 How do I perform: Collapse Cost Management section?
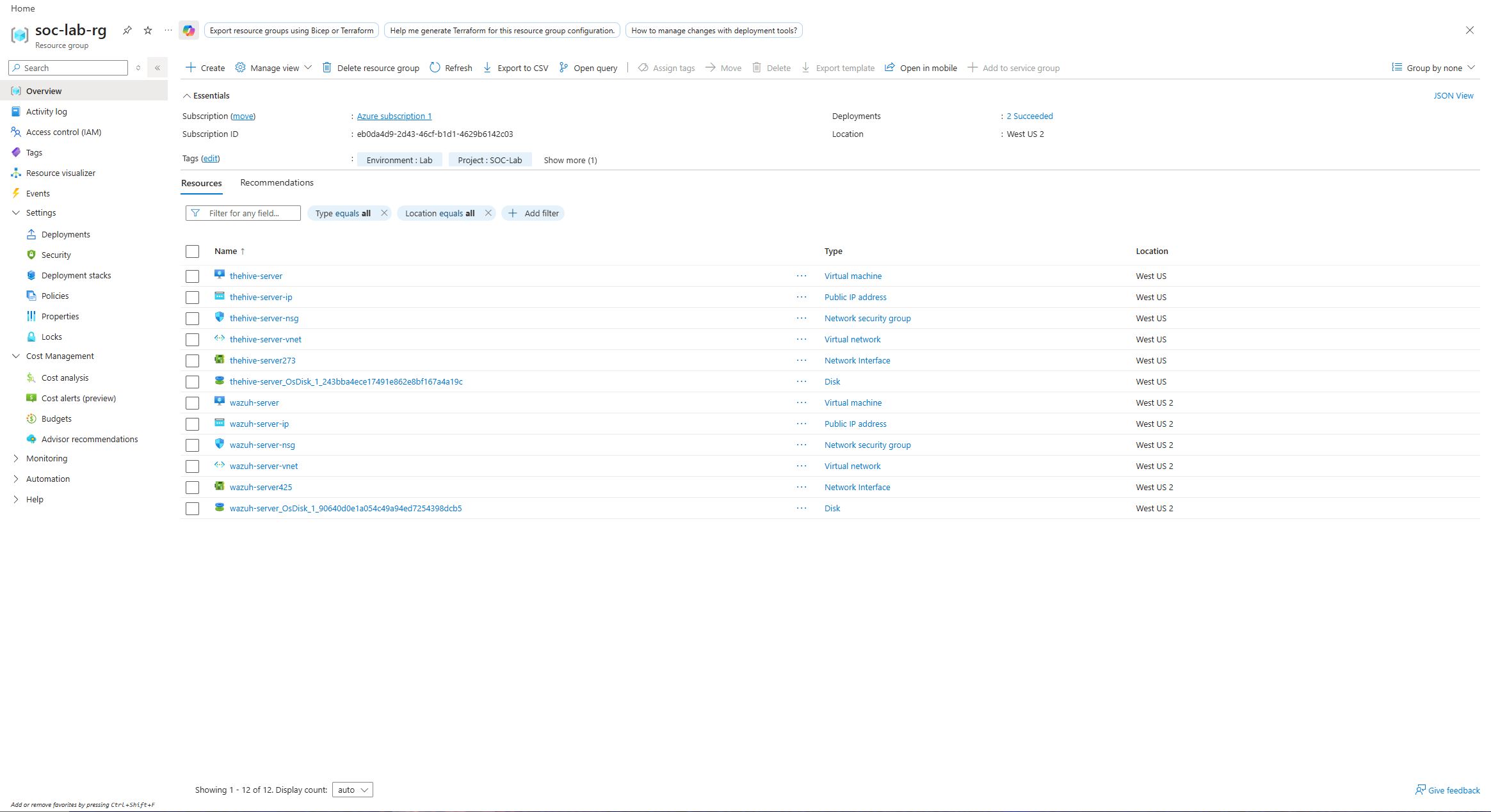pos(16,356)
